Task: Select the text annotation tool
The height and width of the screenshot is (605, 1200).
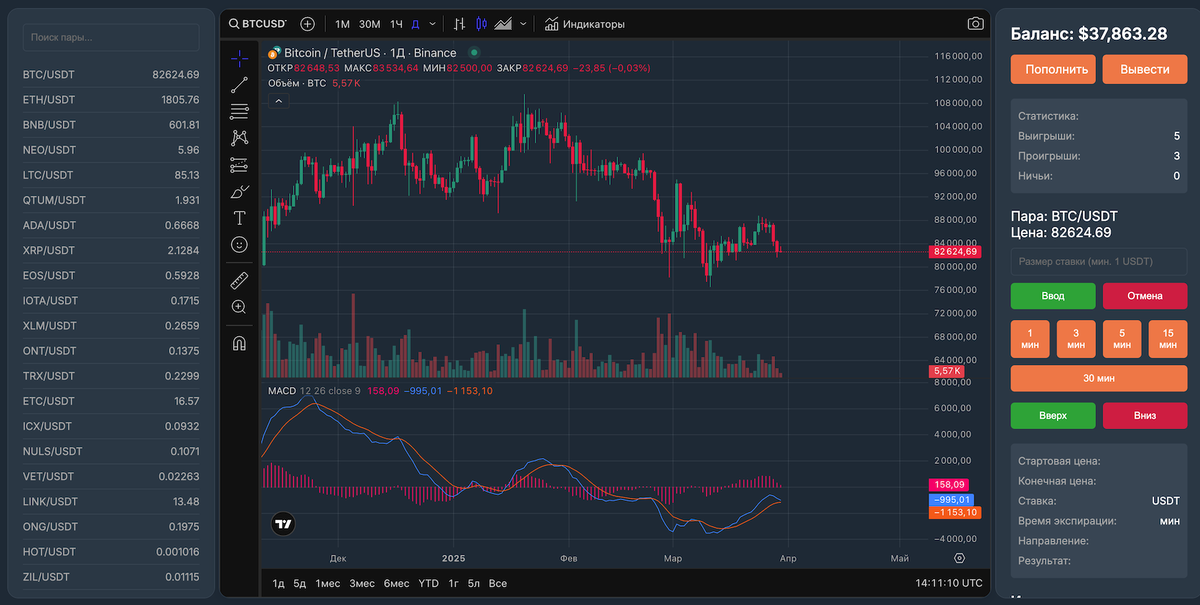Action: pyautogui.click(x=239, y=217)
